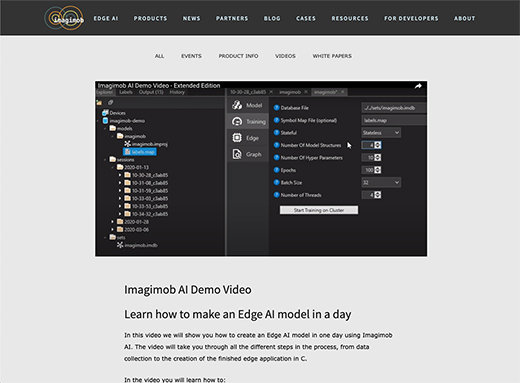Open the Batch Size dropdown showing 32
This screenshot has width=520, height=383.
click(381, 182)
